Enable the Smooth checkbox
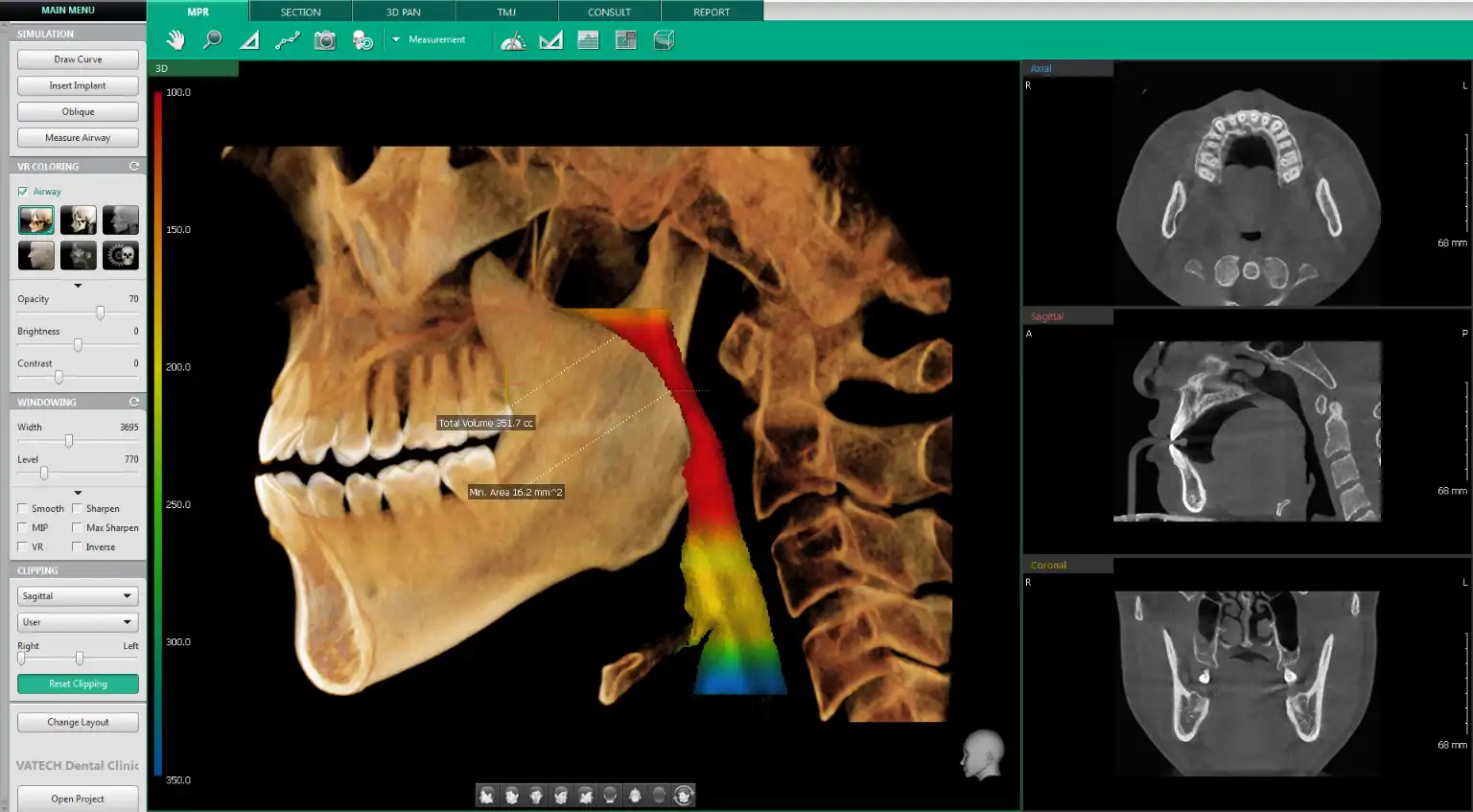The width and height of the screenshot is (1473, 812). pyautogui.click(x=23, y=509)
